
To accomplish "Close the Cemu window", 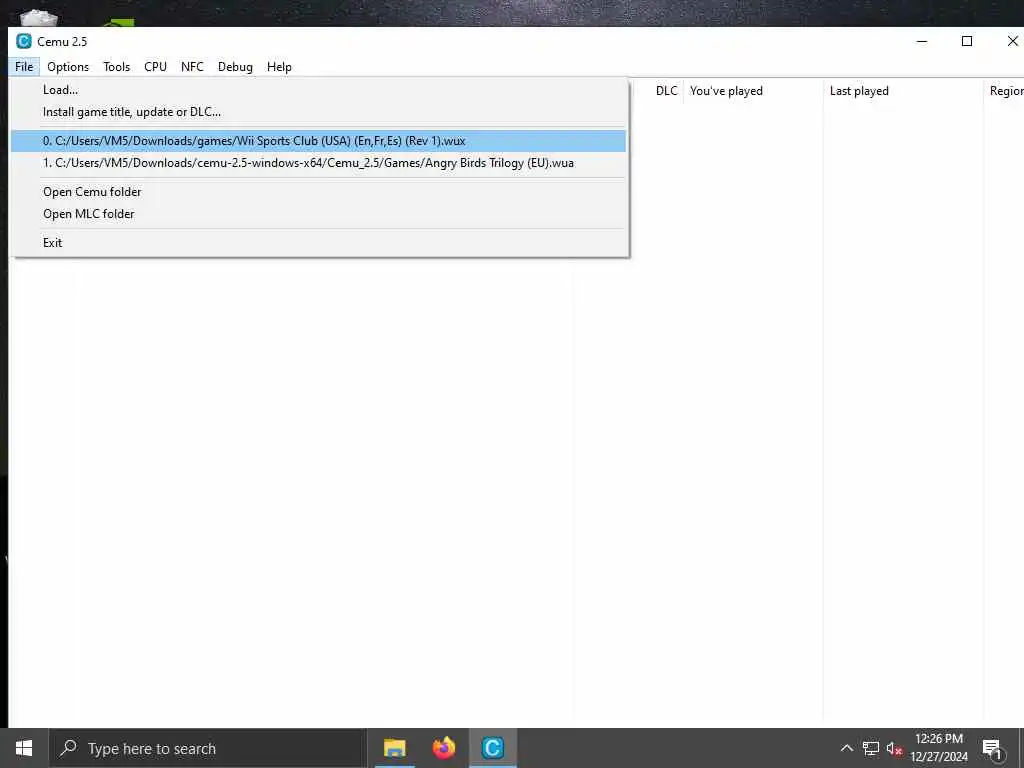I will click(1012, 41).
